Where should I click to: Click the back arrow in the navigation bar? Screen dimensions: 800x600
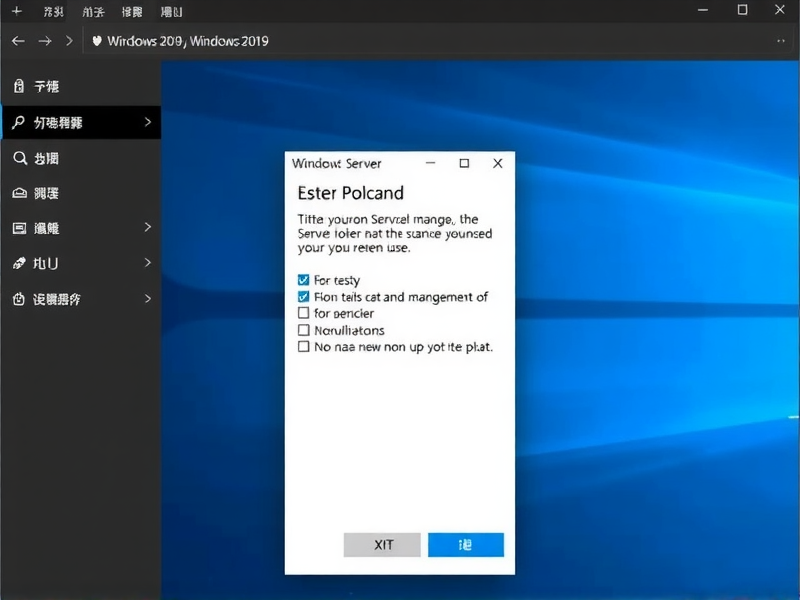click(x=17, y=41)
